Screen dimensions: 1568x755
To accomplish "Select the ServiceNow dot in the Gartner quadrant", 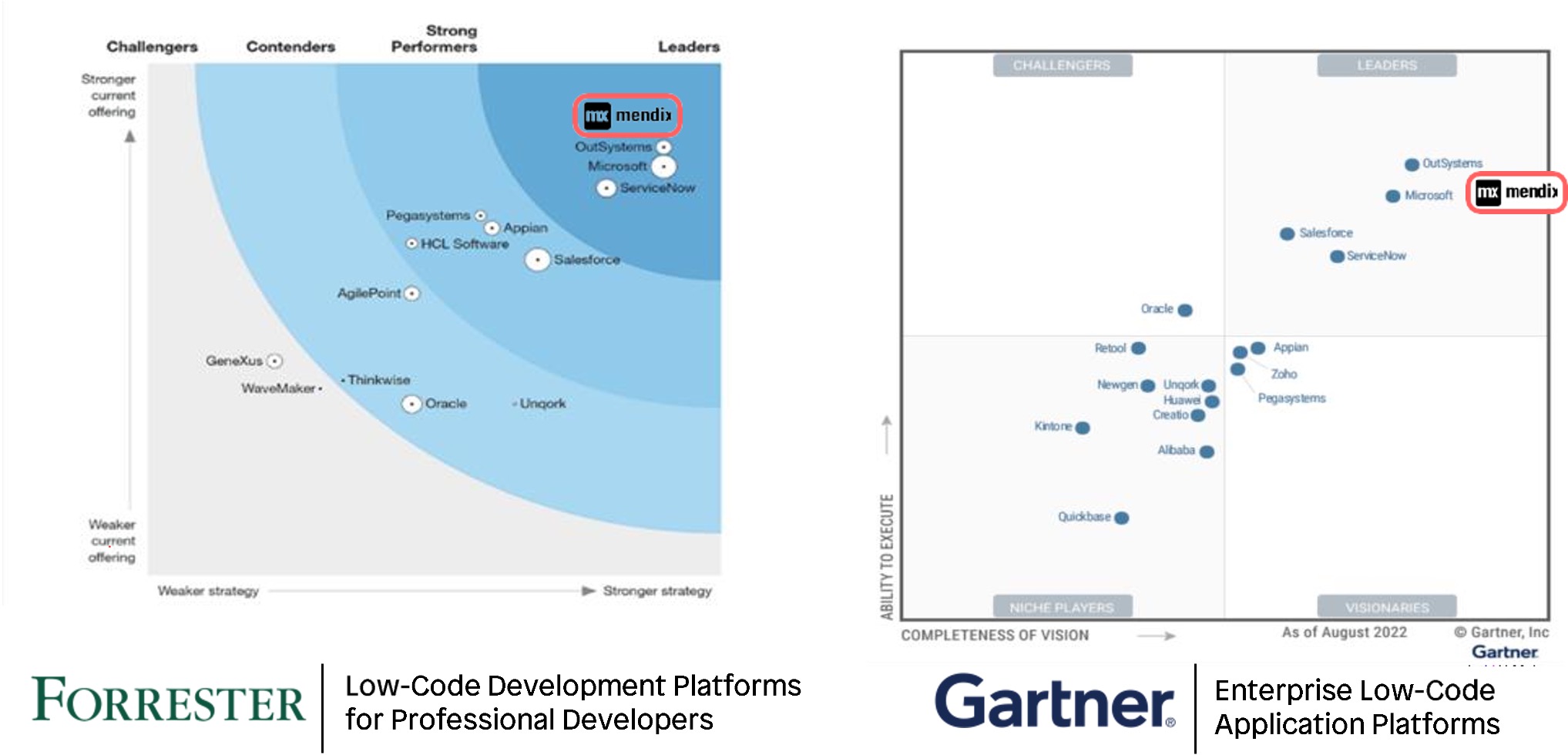I will point(1338,257).
